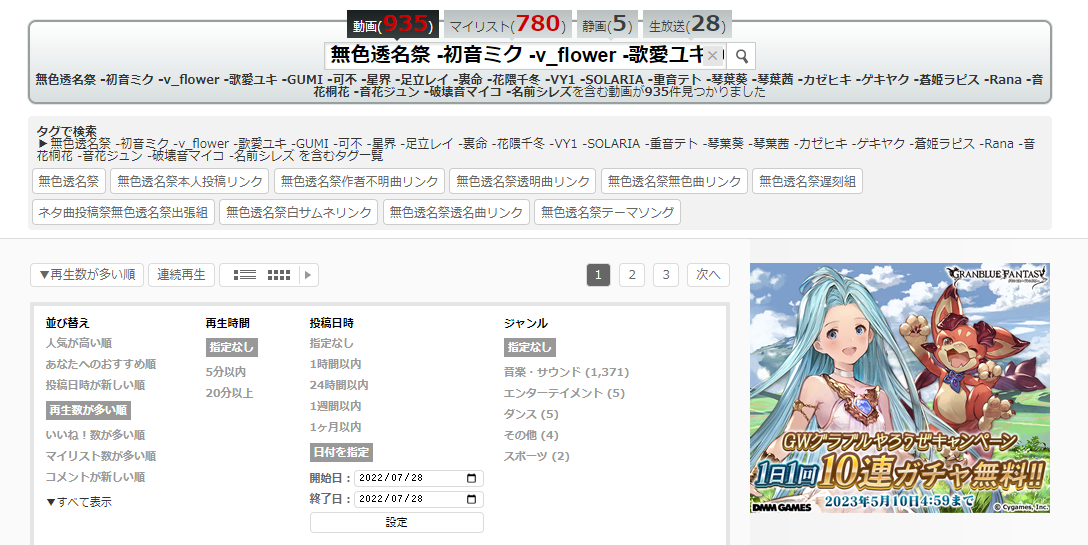Filter duration to 5分以内
Image resolution: width=1088 pixels, height=545 pixels.
click(226, 372)
